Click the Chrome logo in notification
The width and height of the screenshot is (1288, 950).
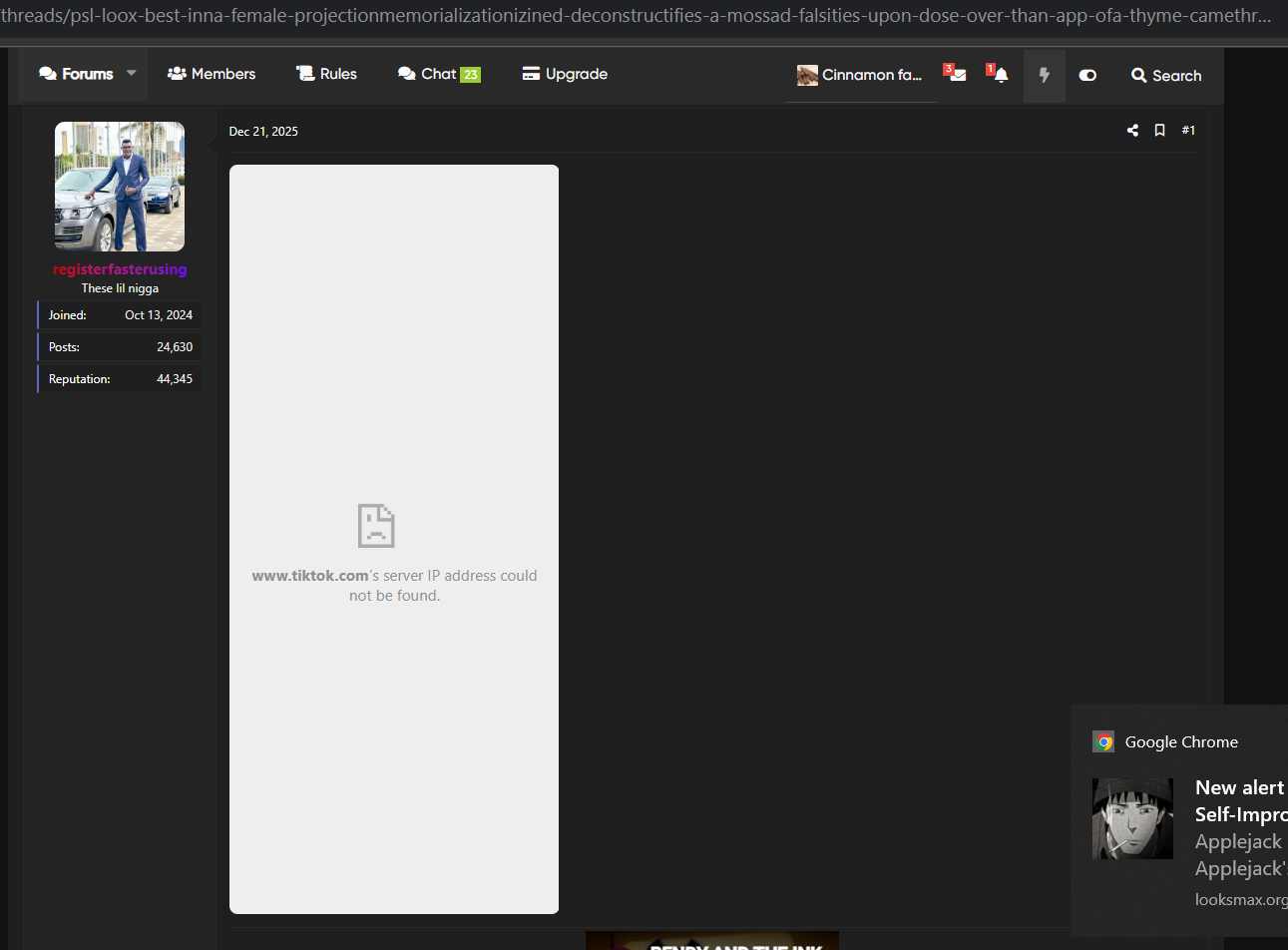pyautogui.click(x=1103, y=741)
